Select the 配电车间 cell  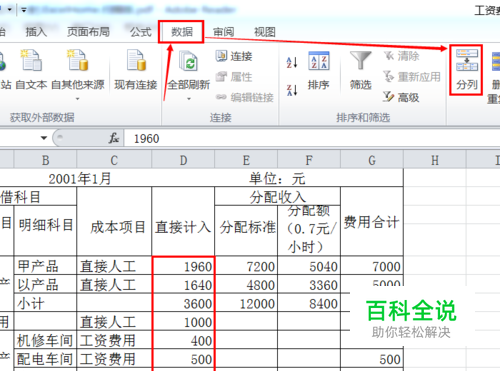[x=45, y=359]
